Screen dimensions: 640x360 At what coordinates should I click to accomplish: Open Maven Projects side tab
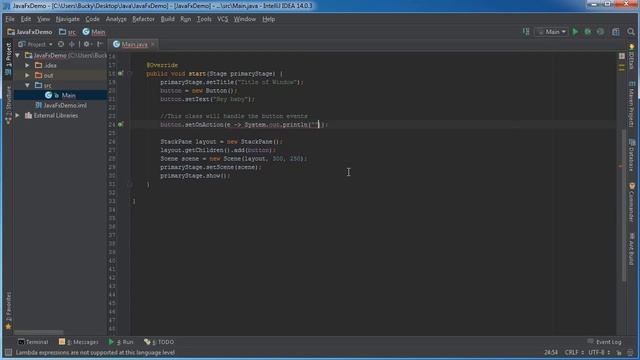pyautogui.click(x=631, y=104)
